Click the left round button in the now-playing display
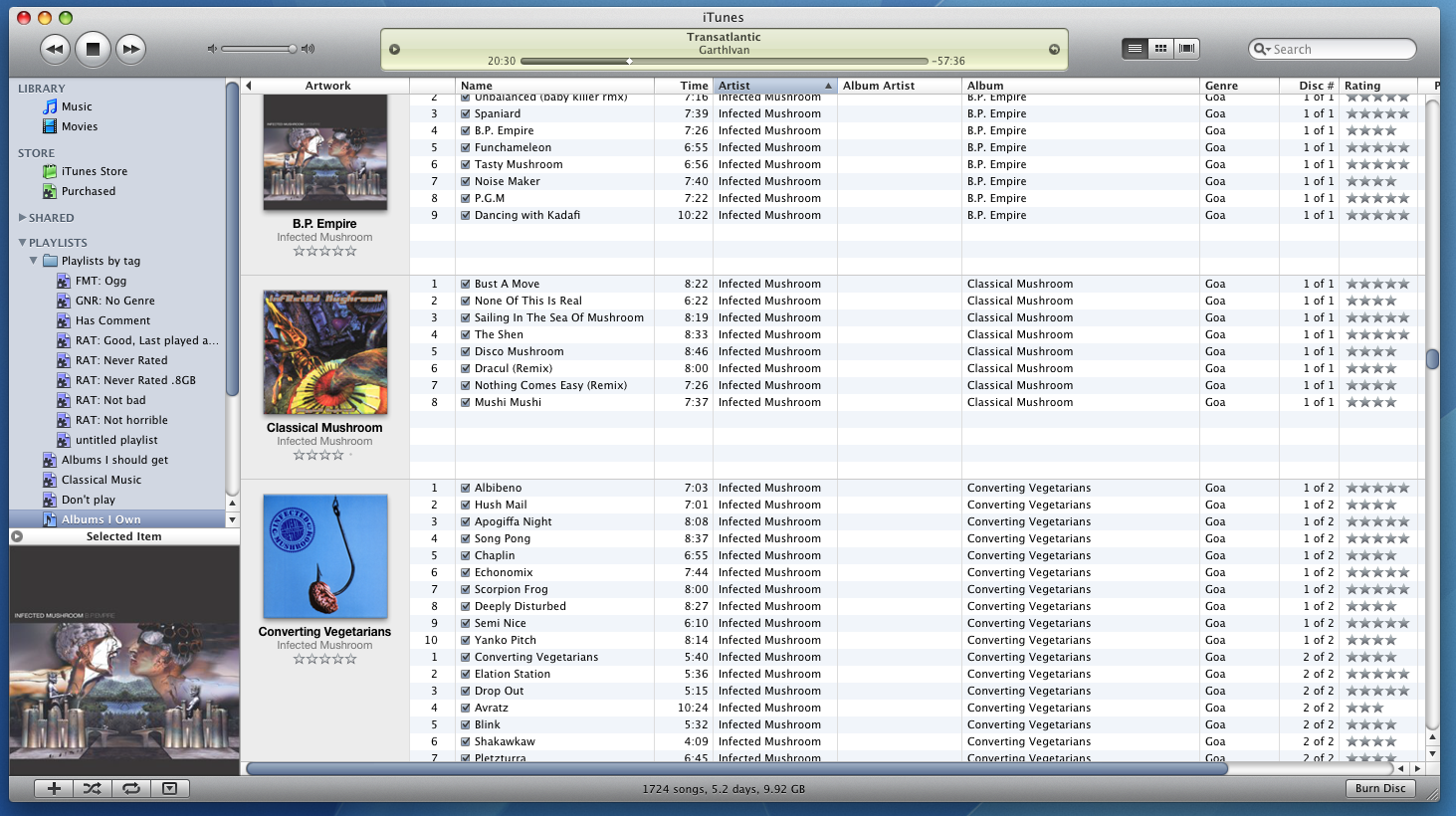 pos(394,49)
